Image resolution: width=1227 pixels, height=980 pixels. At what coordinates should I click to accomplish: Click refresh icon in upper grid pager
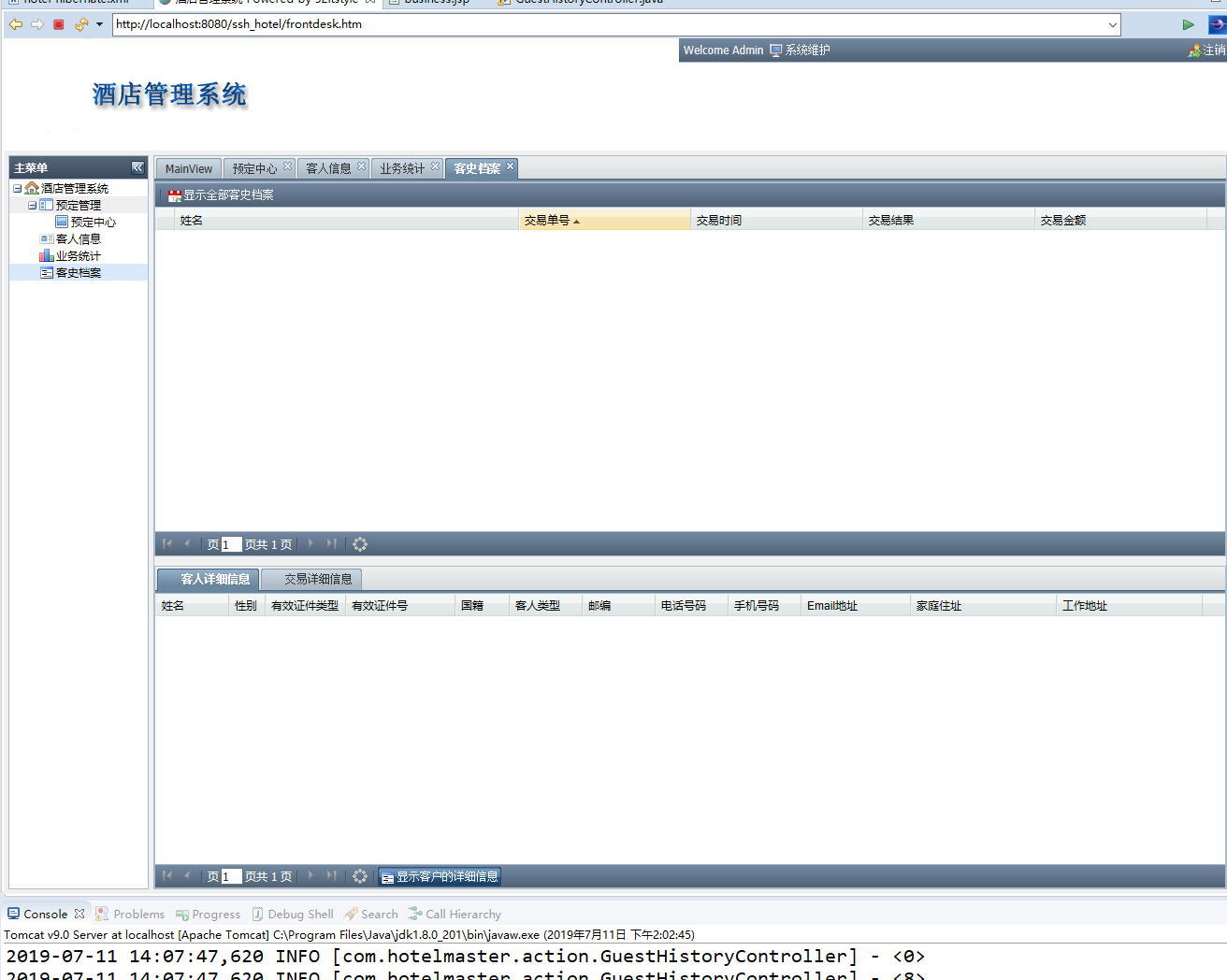point(360,544)
